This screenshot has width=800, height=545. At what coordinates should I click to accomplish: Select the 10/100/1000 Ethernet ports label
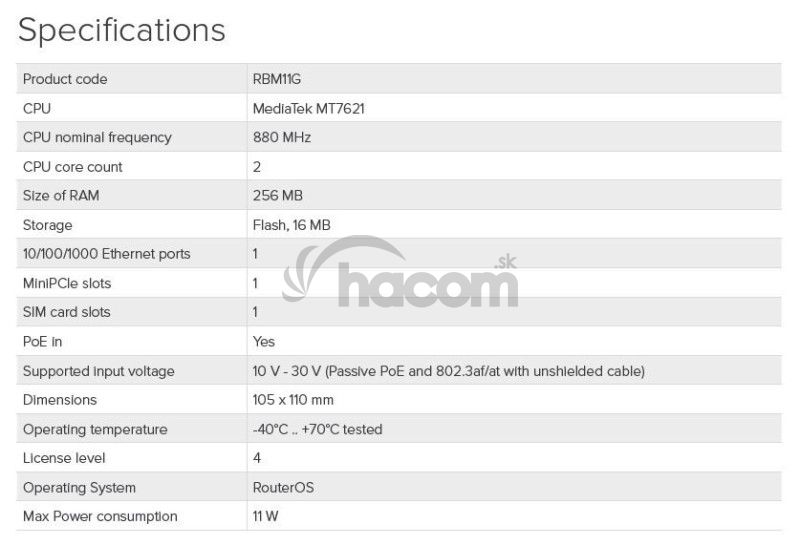point(106,254)
